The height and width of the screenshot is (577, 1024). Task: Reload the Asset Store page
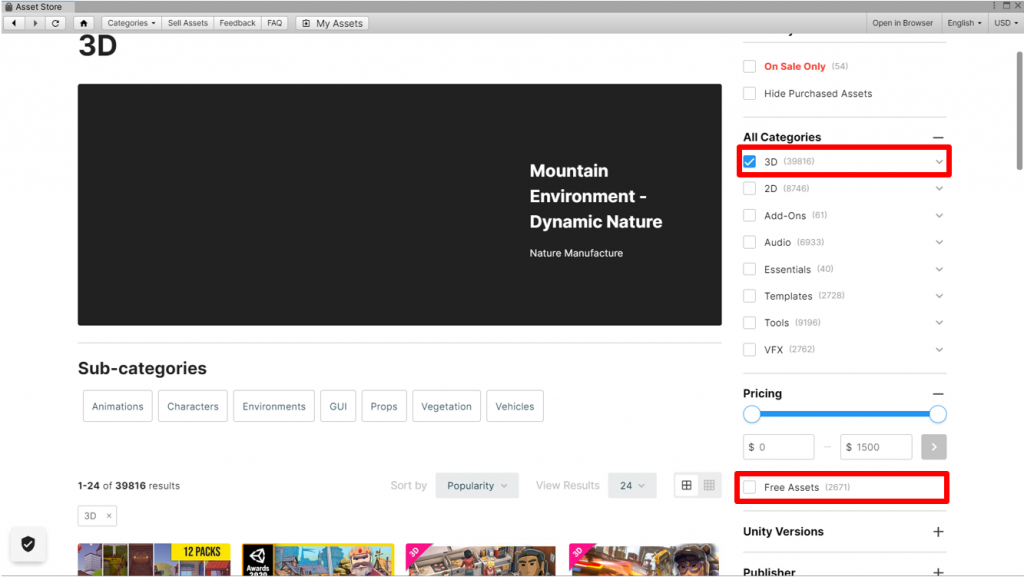pos(56,23)
